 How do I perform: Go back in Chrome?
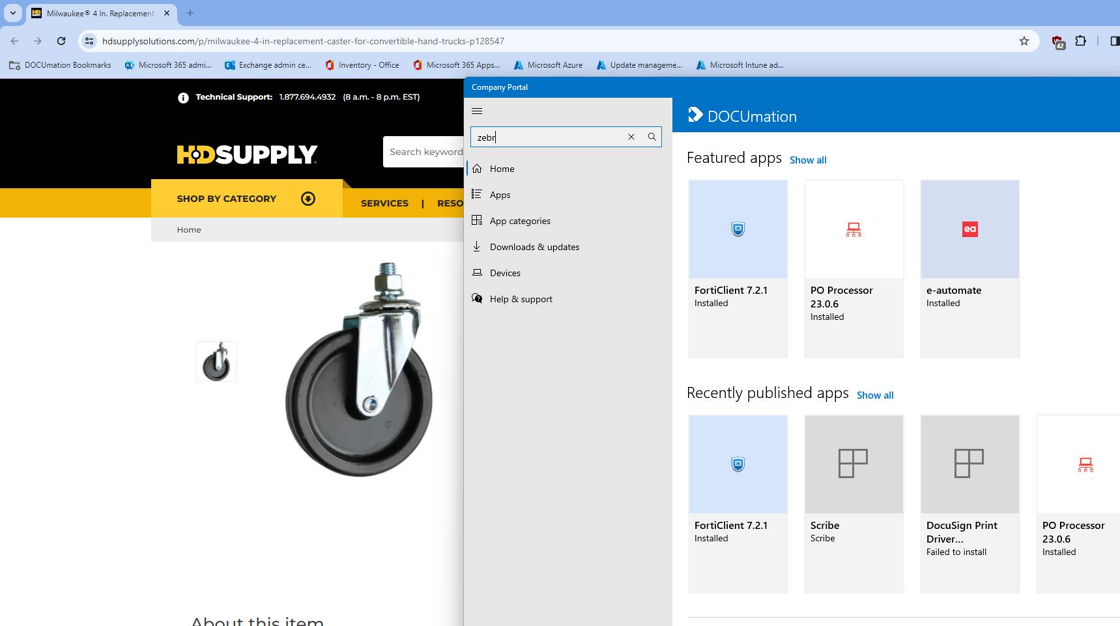15,41
